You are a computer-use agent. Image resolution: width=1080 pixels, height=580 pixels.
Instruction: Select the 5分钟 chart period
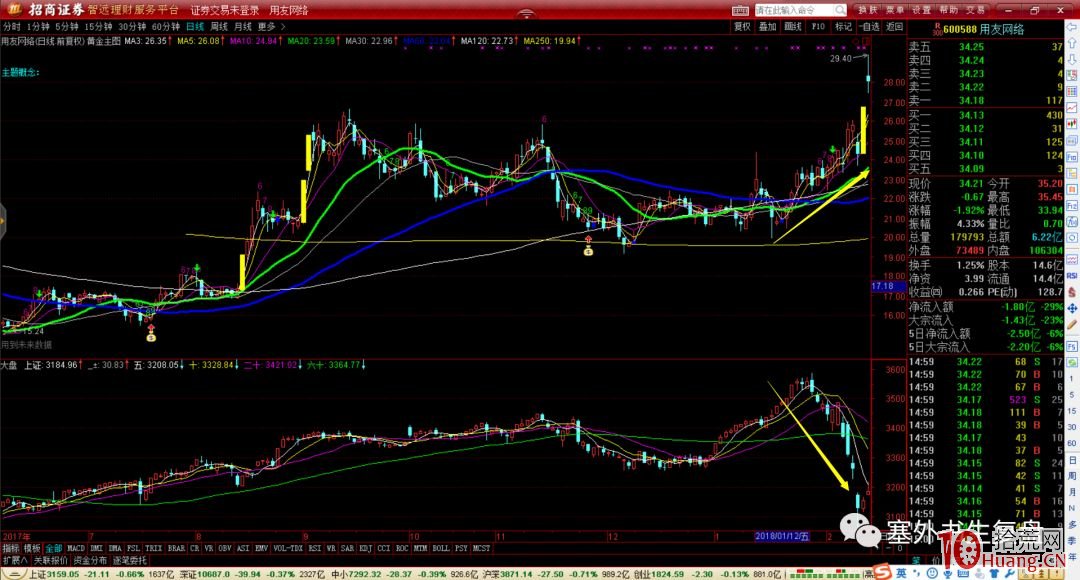point(67,27)
